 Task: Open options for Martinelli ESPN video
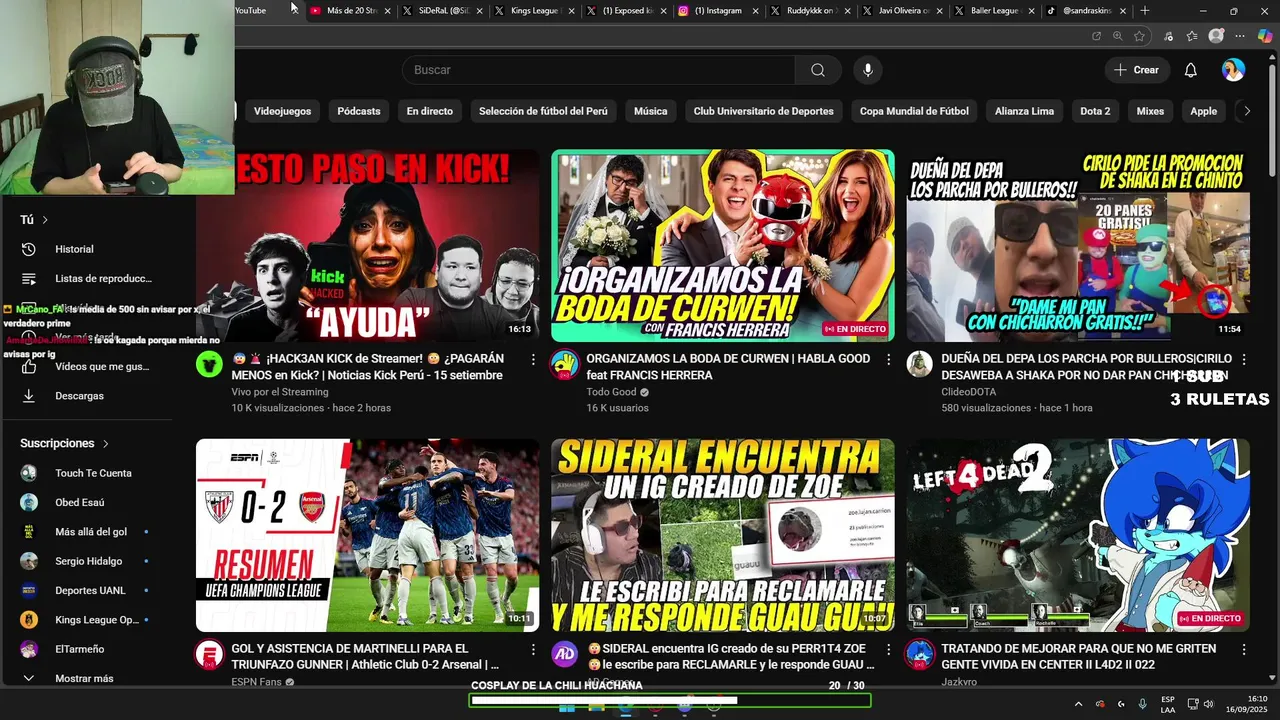pos(533,649)
